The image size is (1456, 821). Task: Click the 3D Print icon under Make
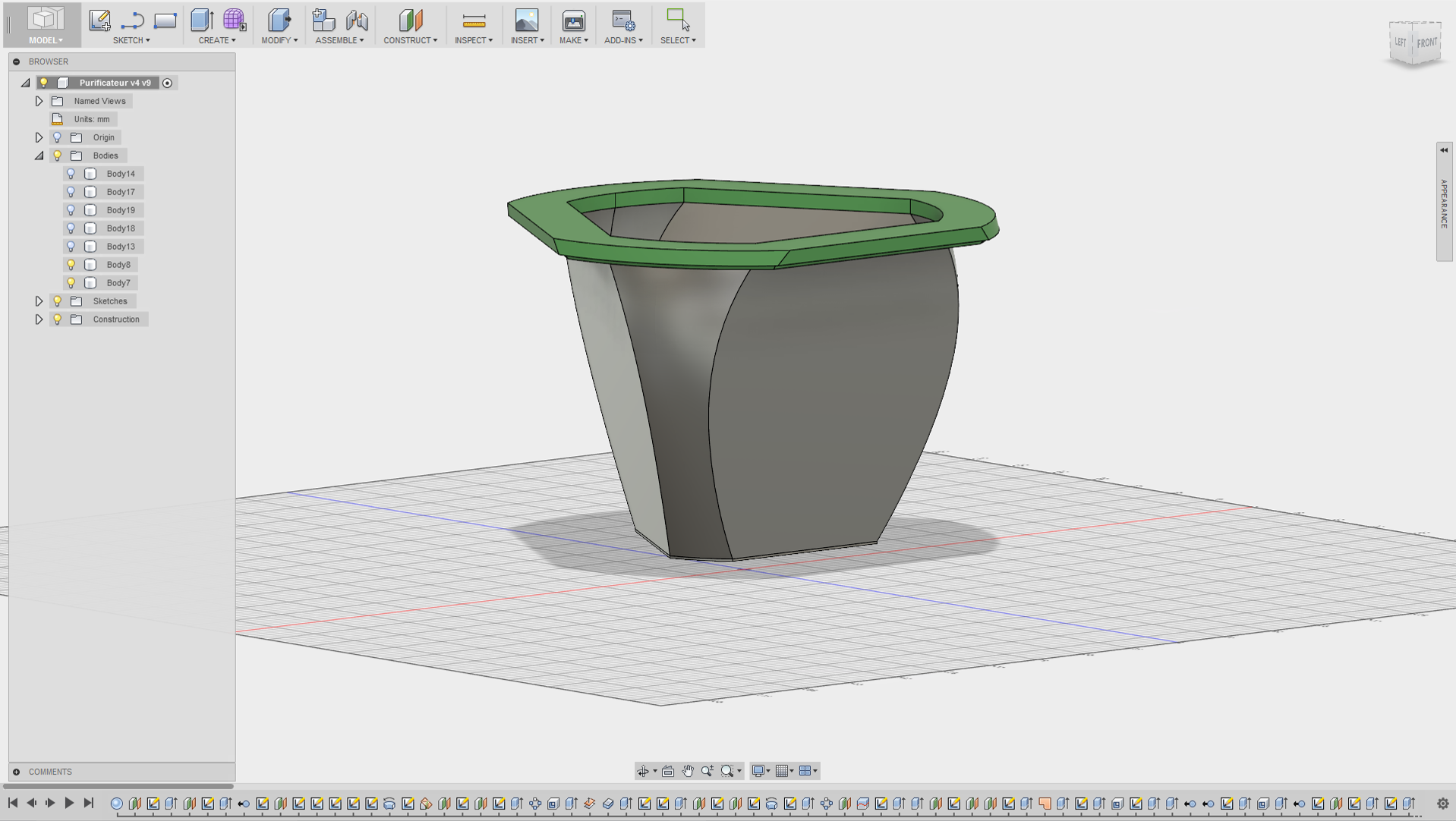573,20
